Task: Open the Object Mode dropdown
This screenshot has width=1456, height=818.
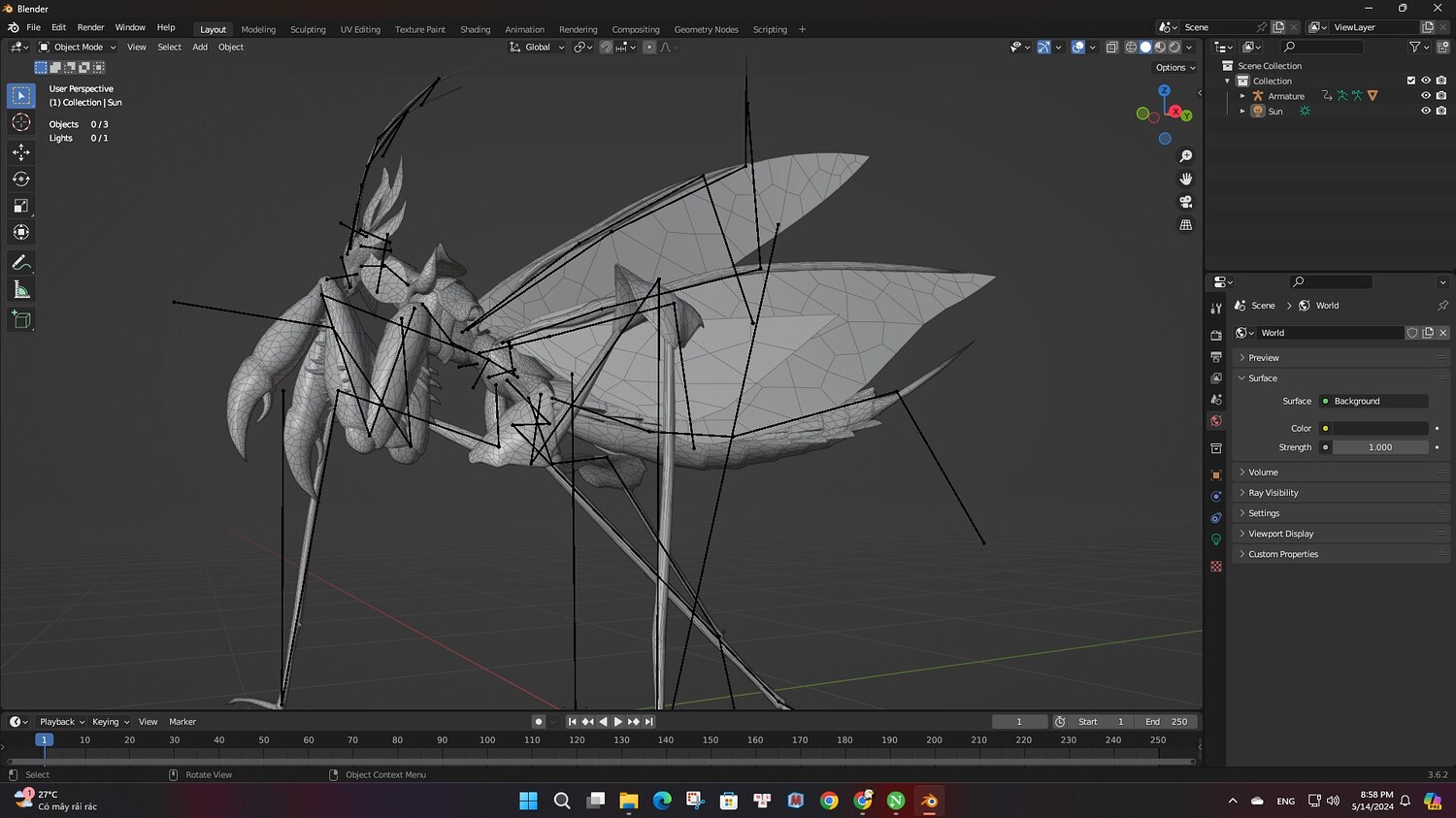Action: 78,47
